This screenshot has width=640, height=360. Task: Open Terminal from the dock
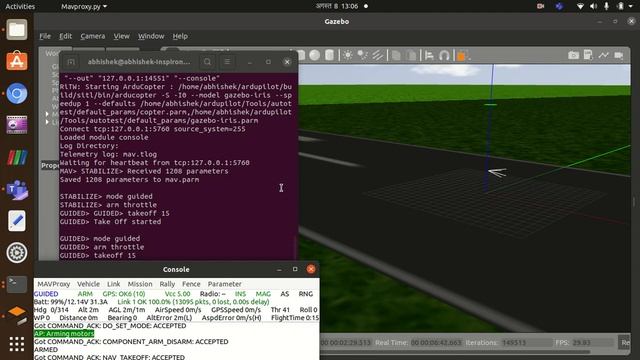pos(17,284)
